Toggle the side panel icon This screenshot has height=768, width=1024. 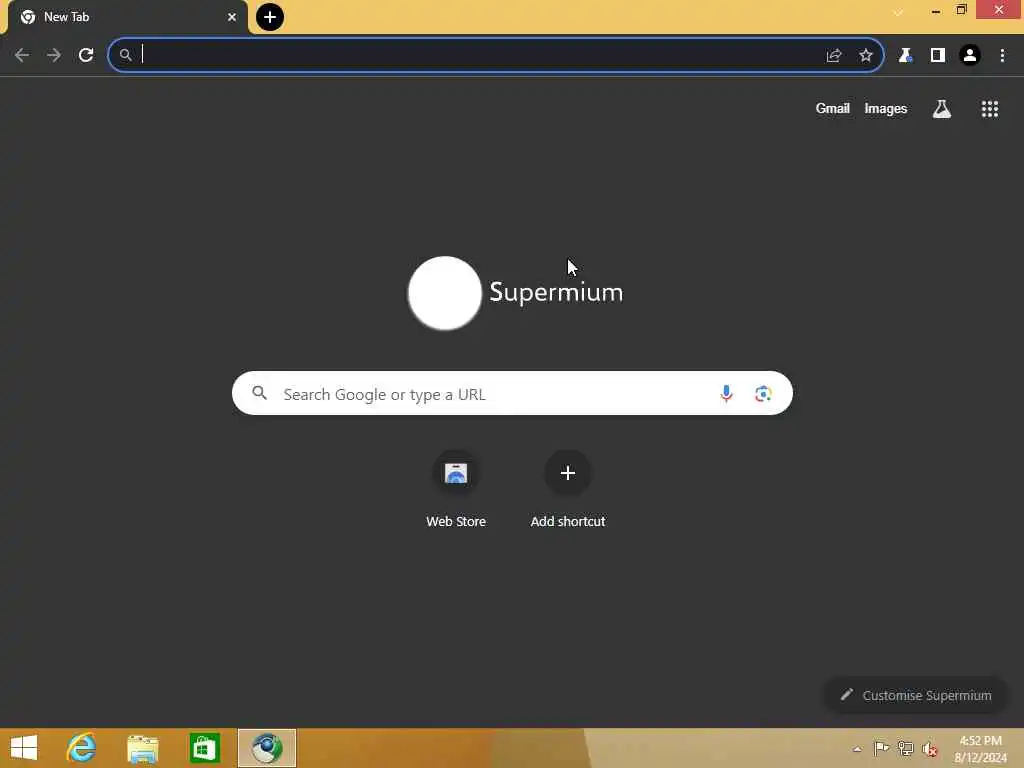point(938,56)
